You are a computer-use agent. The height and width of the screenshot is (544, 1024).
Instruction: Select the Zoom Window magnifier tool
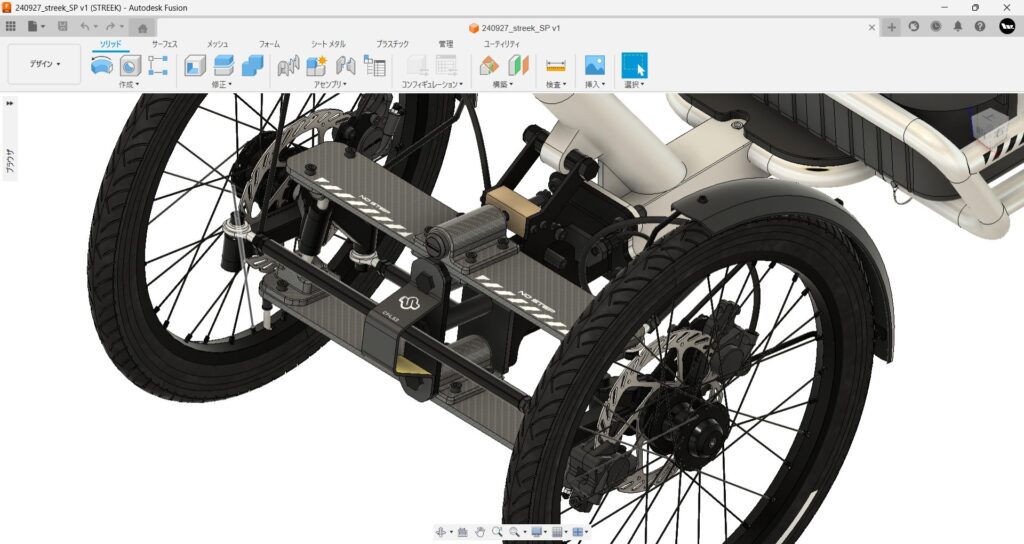coord(497,532)
